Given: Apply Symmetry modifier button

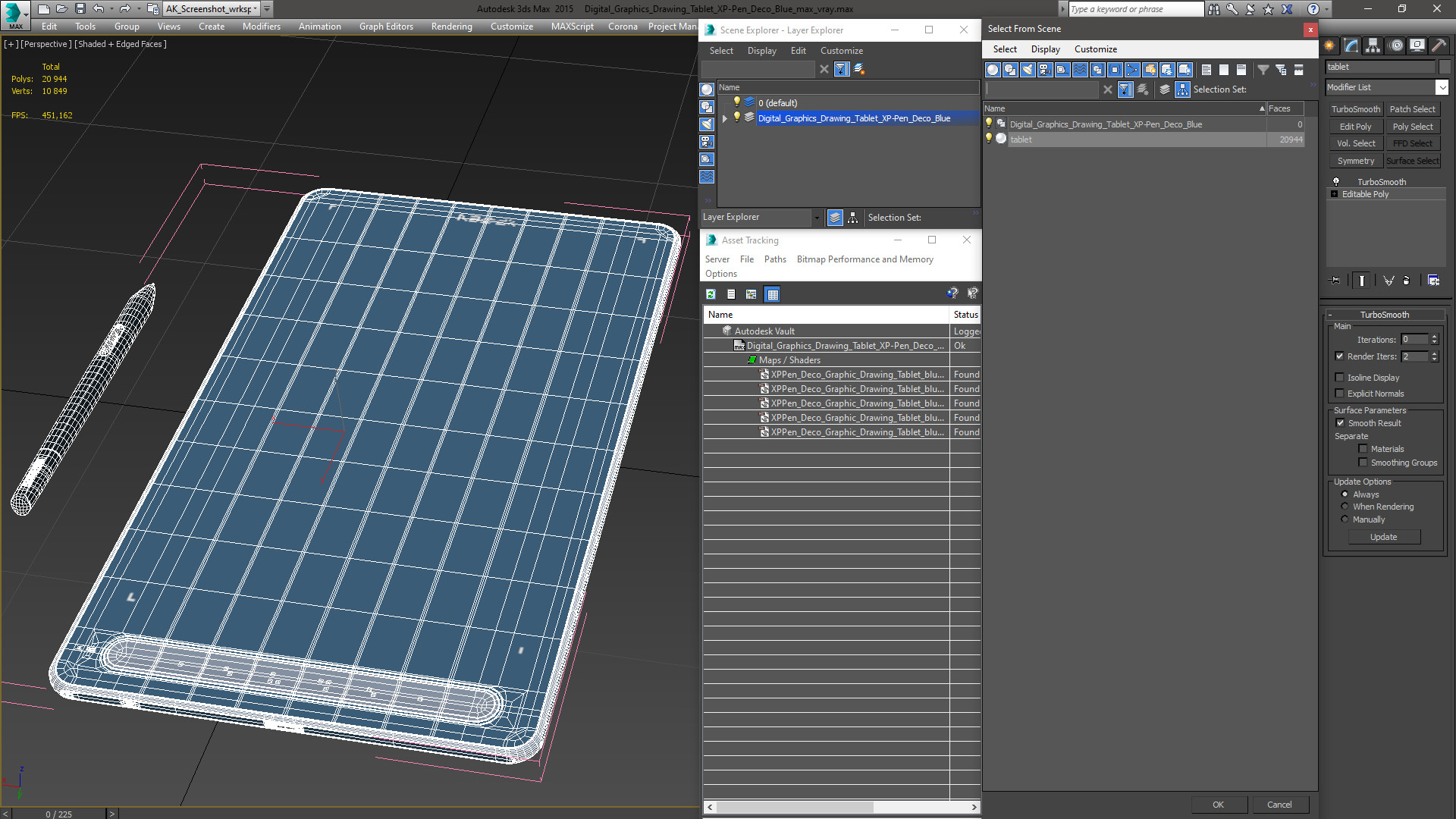Looking at the screenshot, I should pos(1355,161).
